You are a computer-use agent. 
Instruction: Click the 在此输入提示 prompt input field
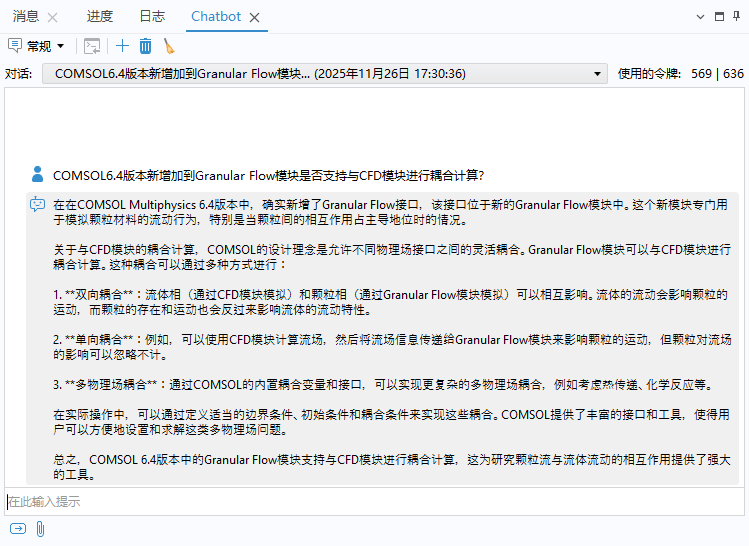click(x=374, y=502)
